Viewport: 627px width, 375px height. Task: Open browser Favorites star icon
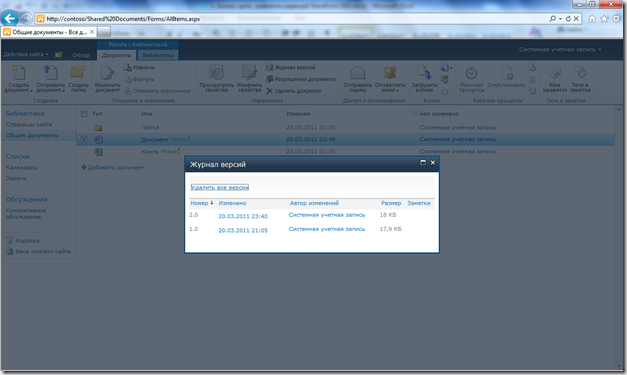tap(604, 19)
